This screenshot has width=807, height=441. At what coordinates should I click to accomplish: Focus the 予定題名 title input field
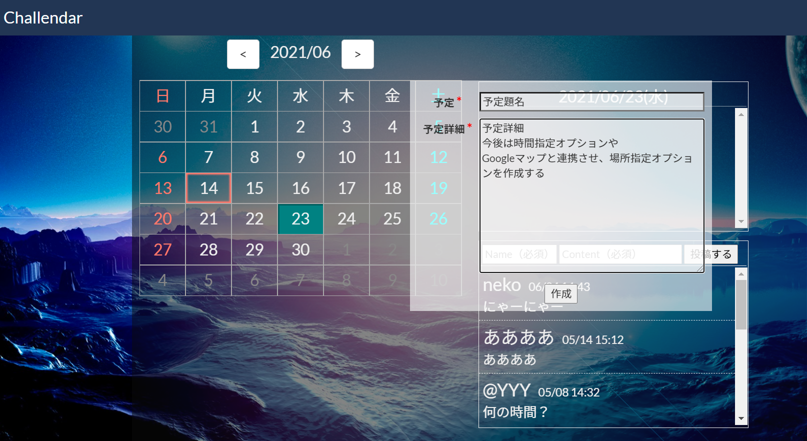tap(592, 101)
